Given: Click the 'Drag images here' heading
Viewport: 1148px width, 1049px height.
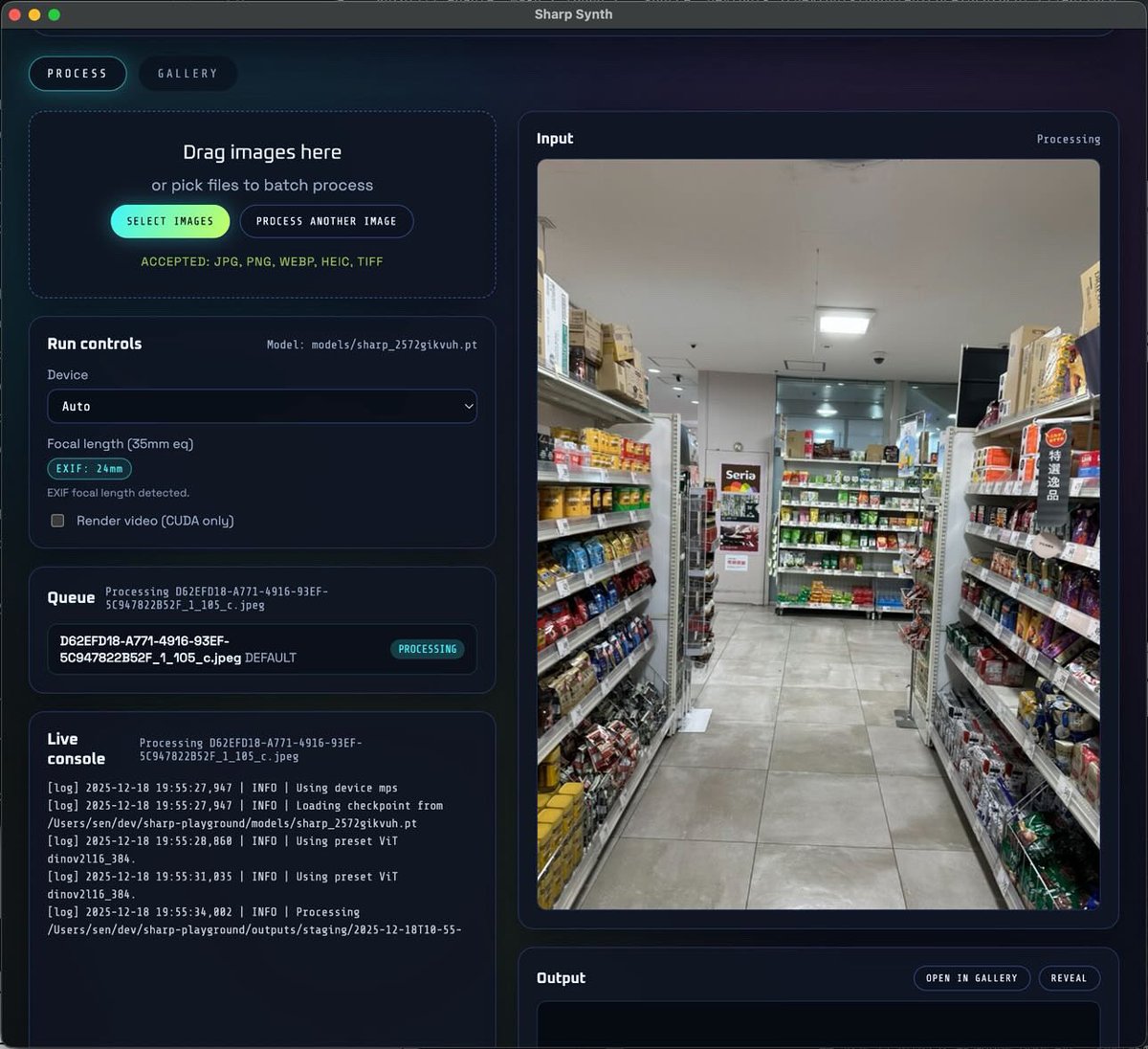Looking at the screenshot, I should point(262,152).
